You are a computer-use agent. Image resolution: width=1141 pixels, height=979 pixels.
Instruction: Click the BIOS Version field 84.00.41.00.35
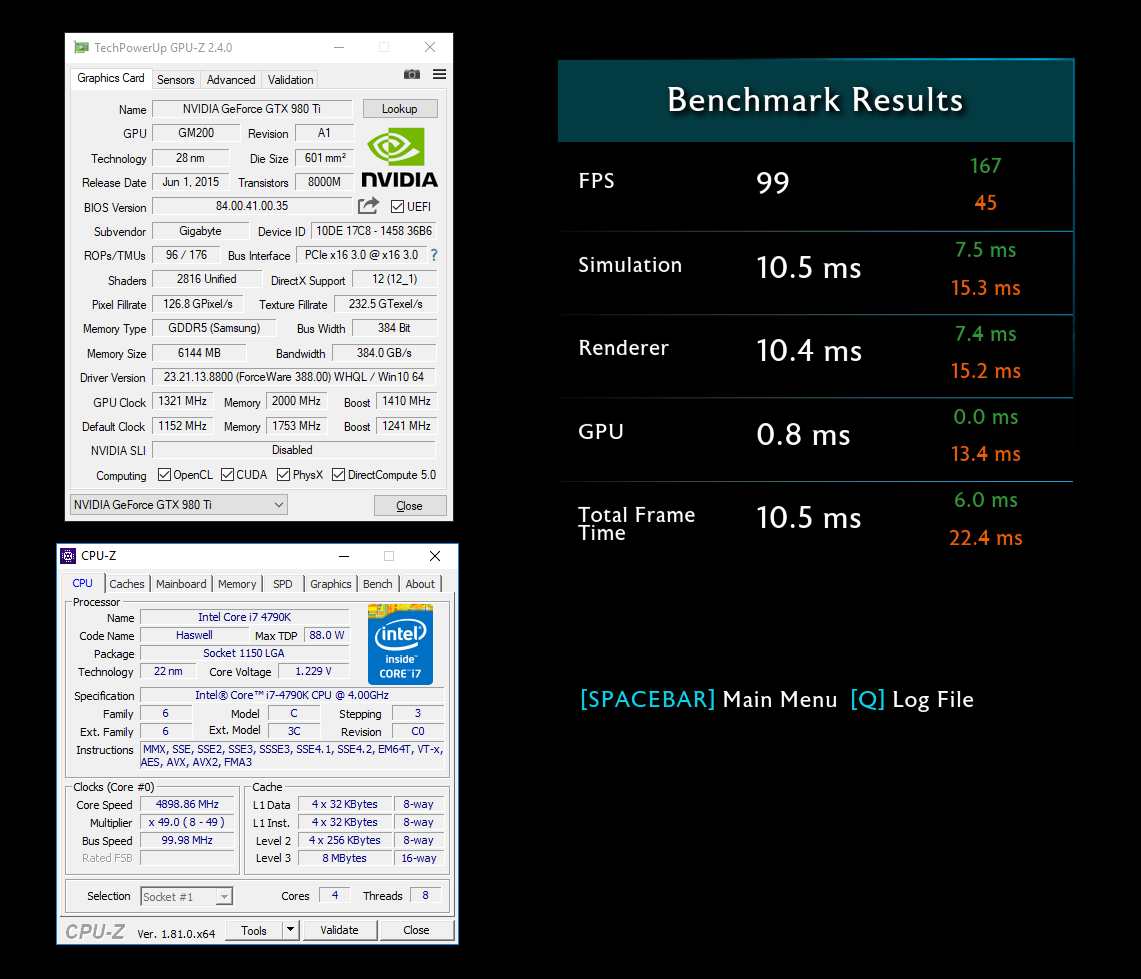(252, 206)
